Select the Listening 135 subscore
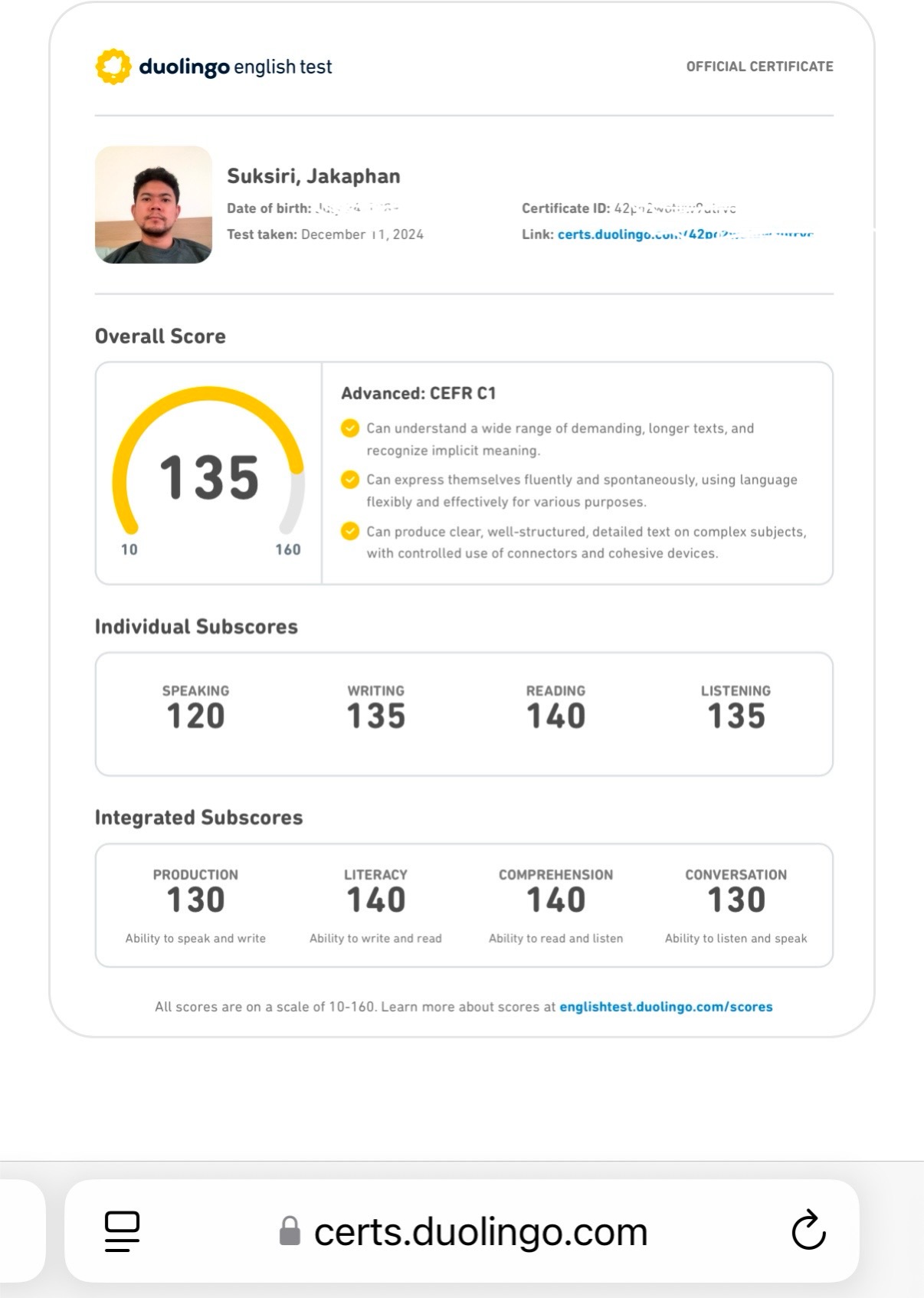 click(736, 707)
